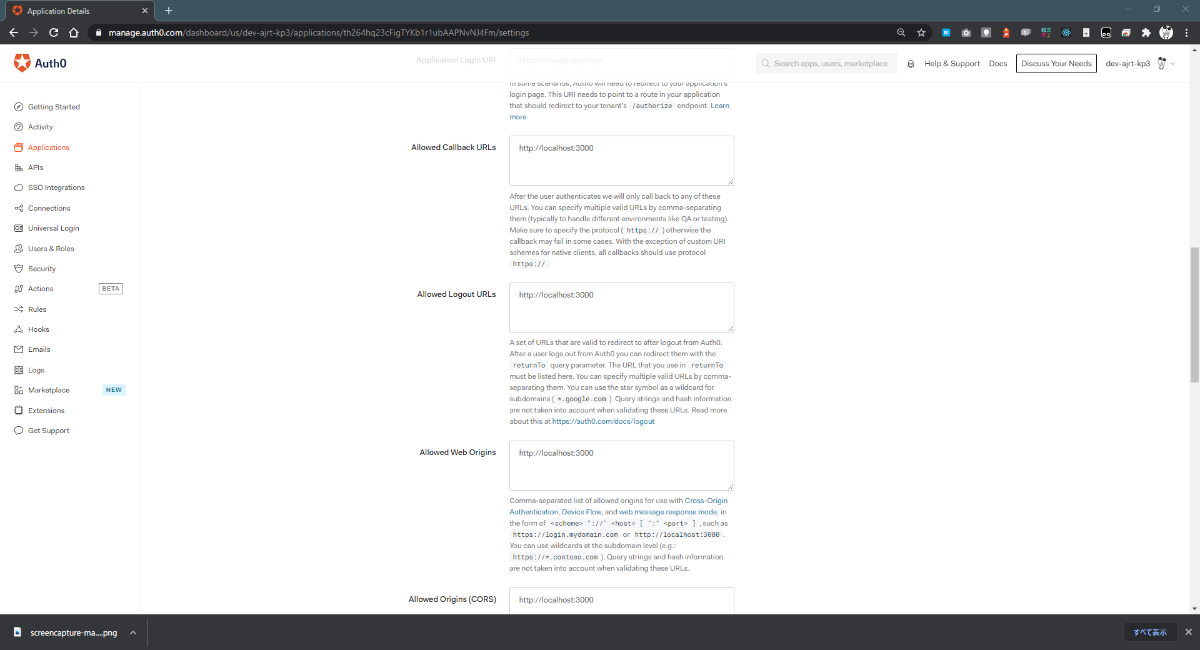The width and height of the screenshot is (1200, 650).
Task: Focus the Allowed Callback URLs field
Action: pyautogui.click(x=622, y=160)
